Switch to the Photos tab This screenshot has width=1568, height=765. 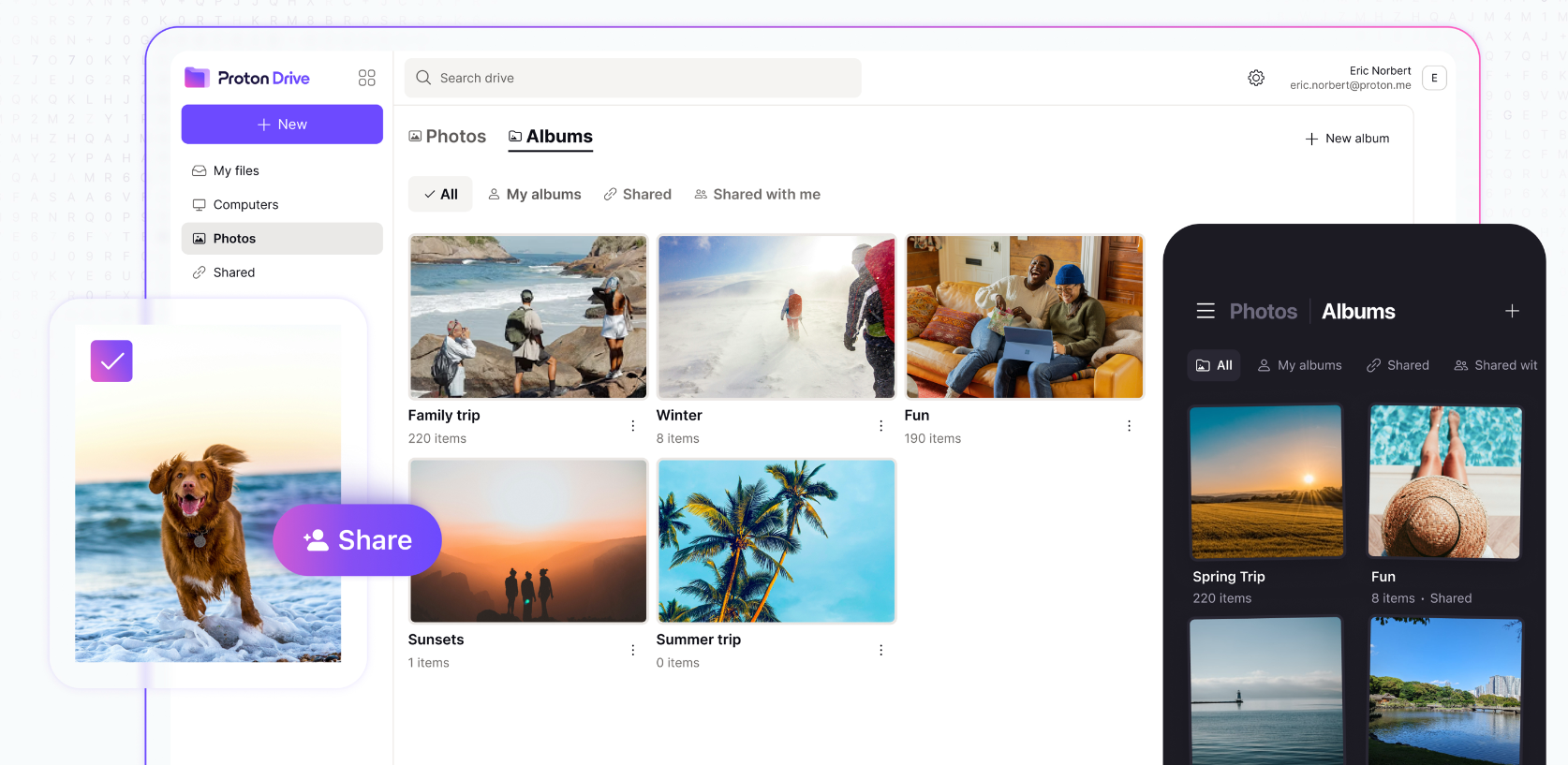(x=448, y=137)
